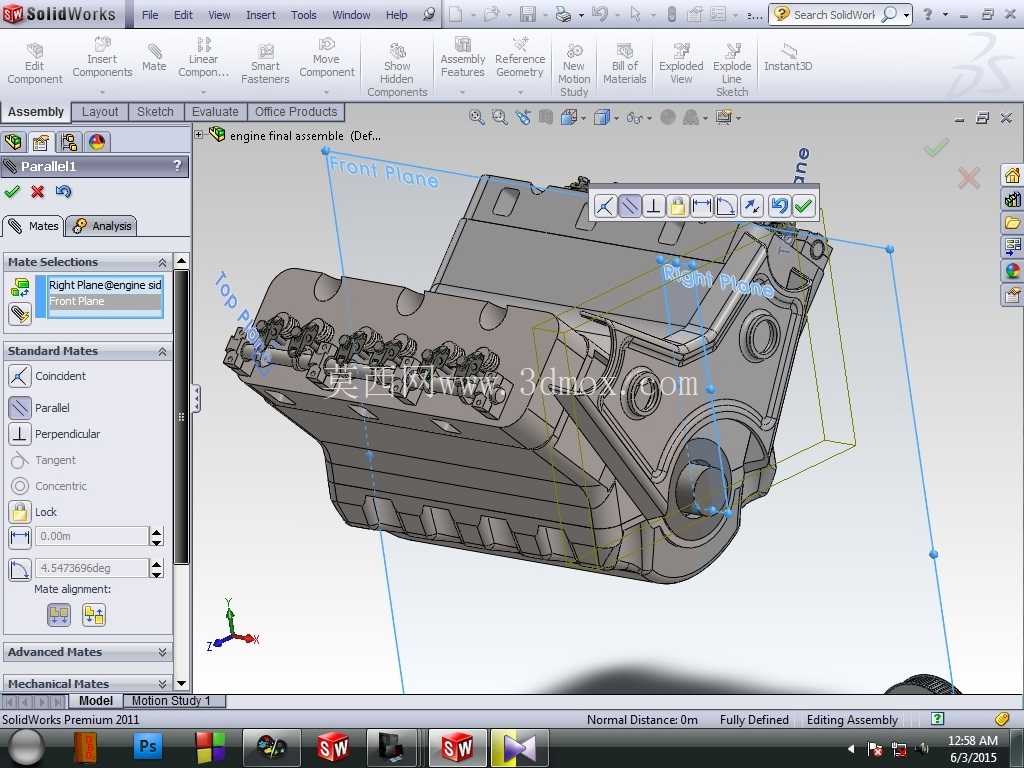Click the green OK checkmark in the Parallel1 panel
1024x768 pixels.
click(x=12, y=191)
